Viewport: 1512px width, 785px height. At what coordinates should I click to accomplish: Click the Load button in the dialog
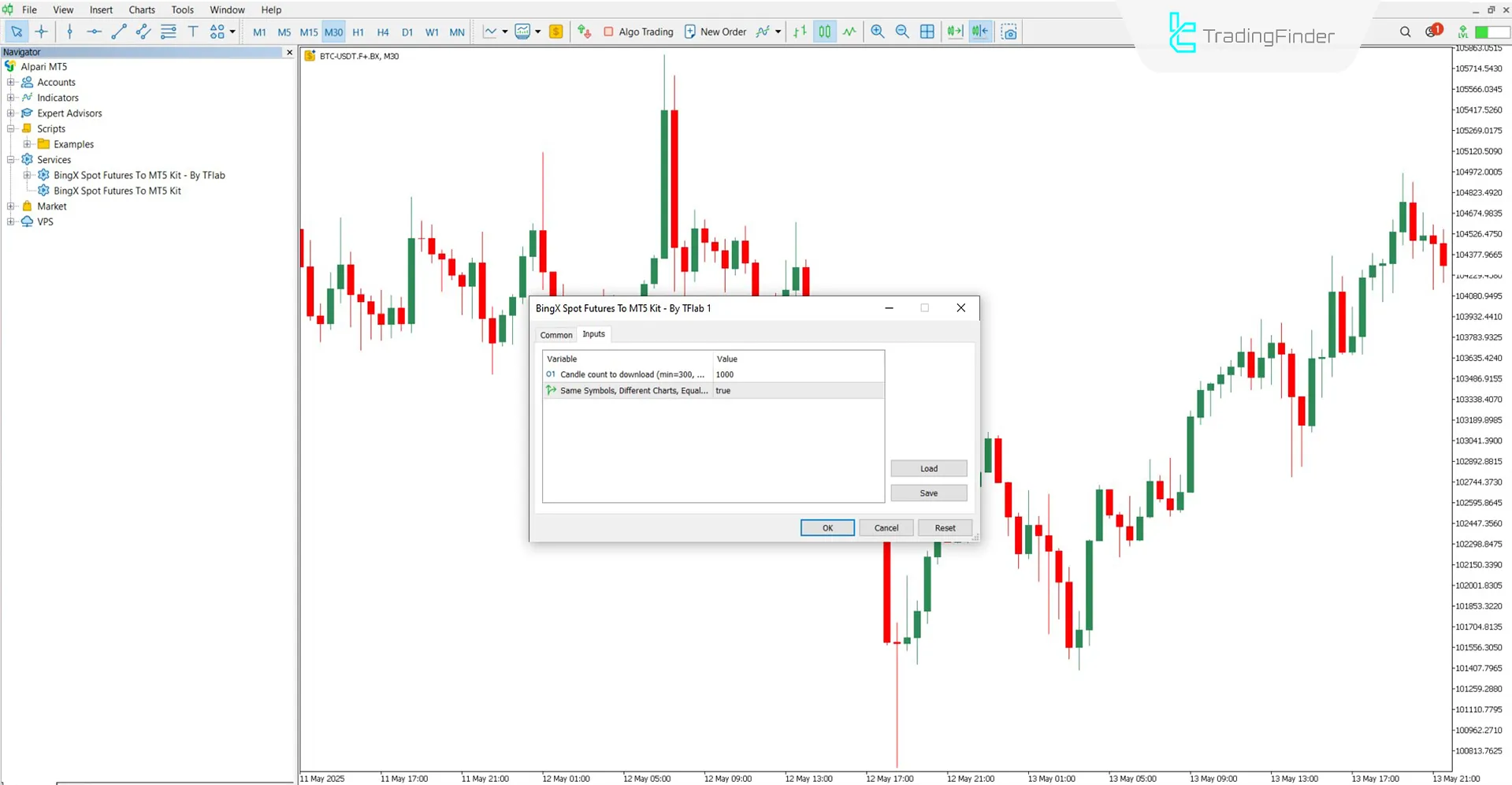click(x=928, y=468)
